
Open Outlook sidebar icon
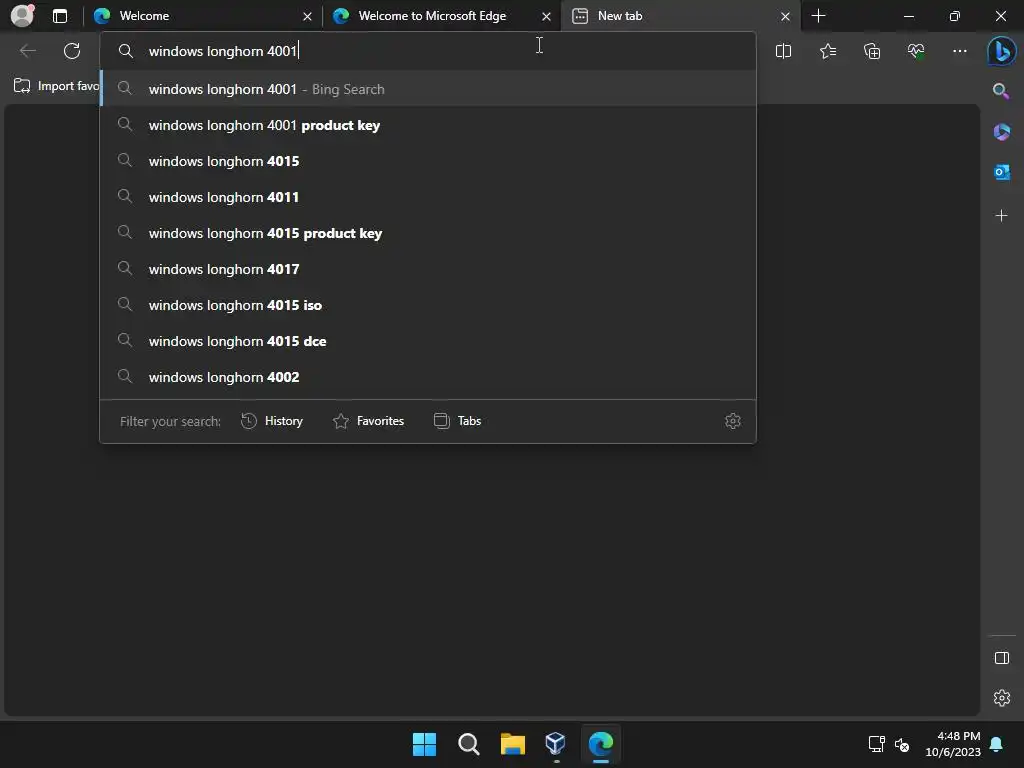[1001, 172]
